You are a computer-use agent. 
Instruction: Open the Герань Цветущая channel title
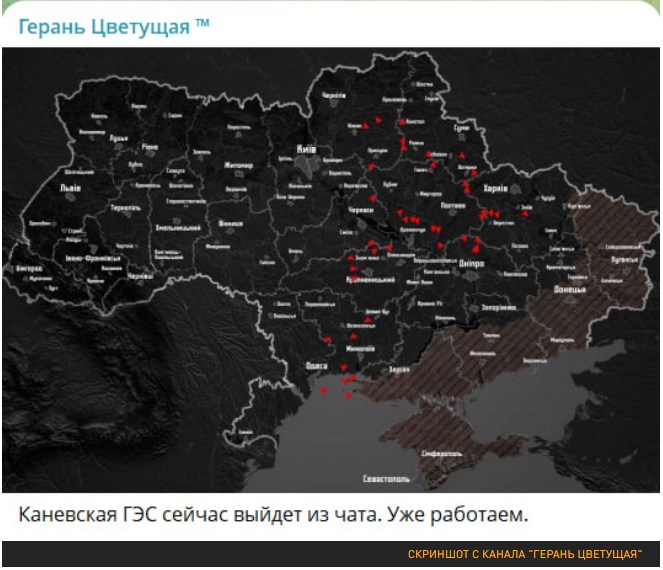[x=114, y=26]
